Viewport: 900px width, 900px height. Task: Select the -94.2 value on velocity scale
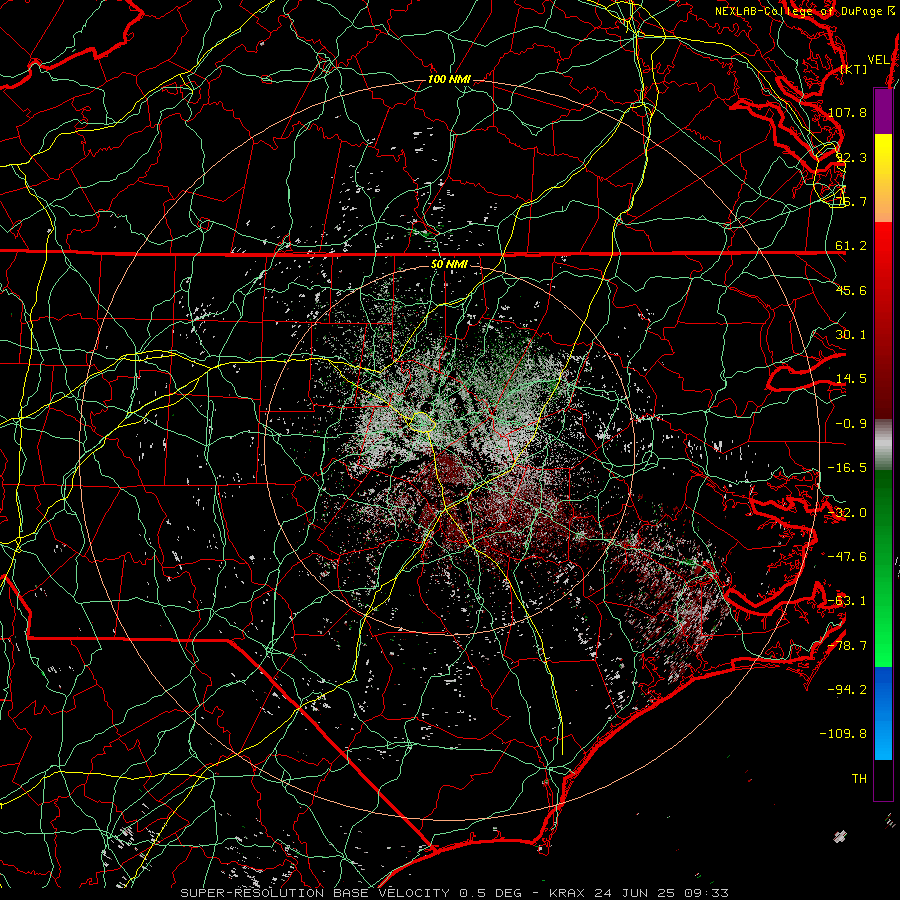[847, 690]
